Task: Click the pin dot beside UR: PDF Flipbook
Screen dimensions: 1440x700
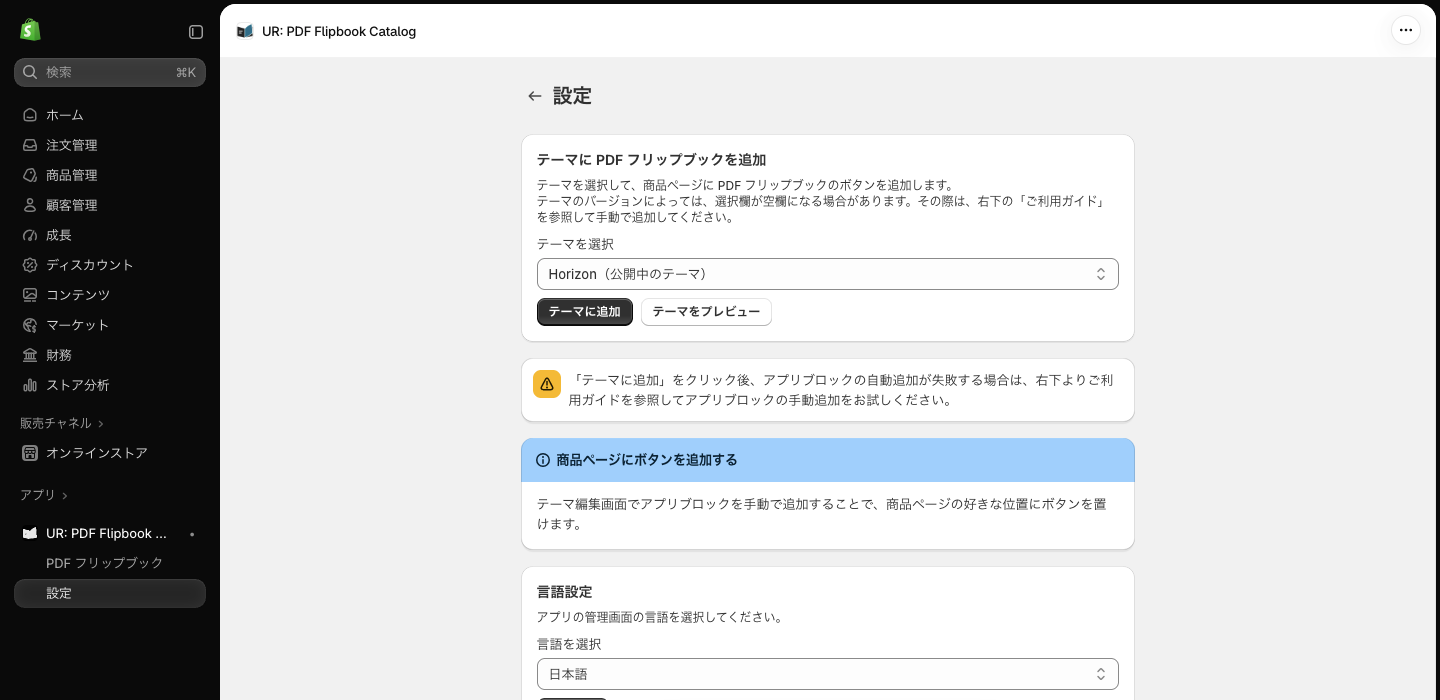Action: (x=192, y=534)
